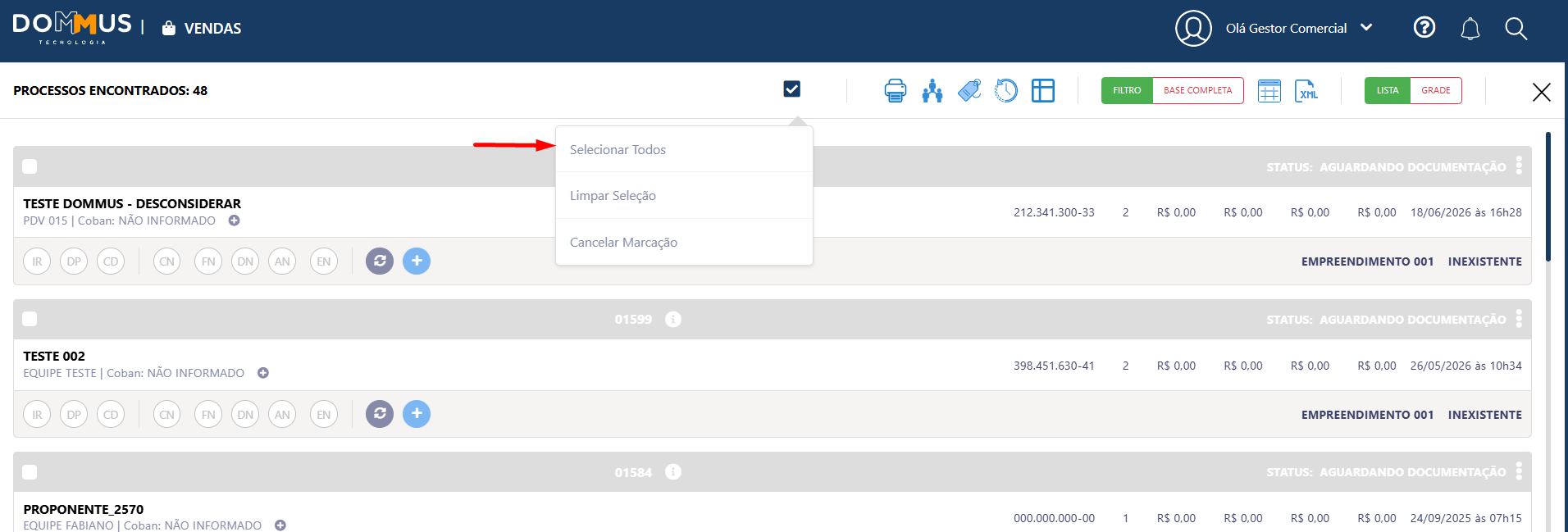The height and width of the screenshot is (532, 1568).
Task: Check the process 01584 checkbox
Action: tap(30, 472)
